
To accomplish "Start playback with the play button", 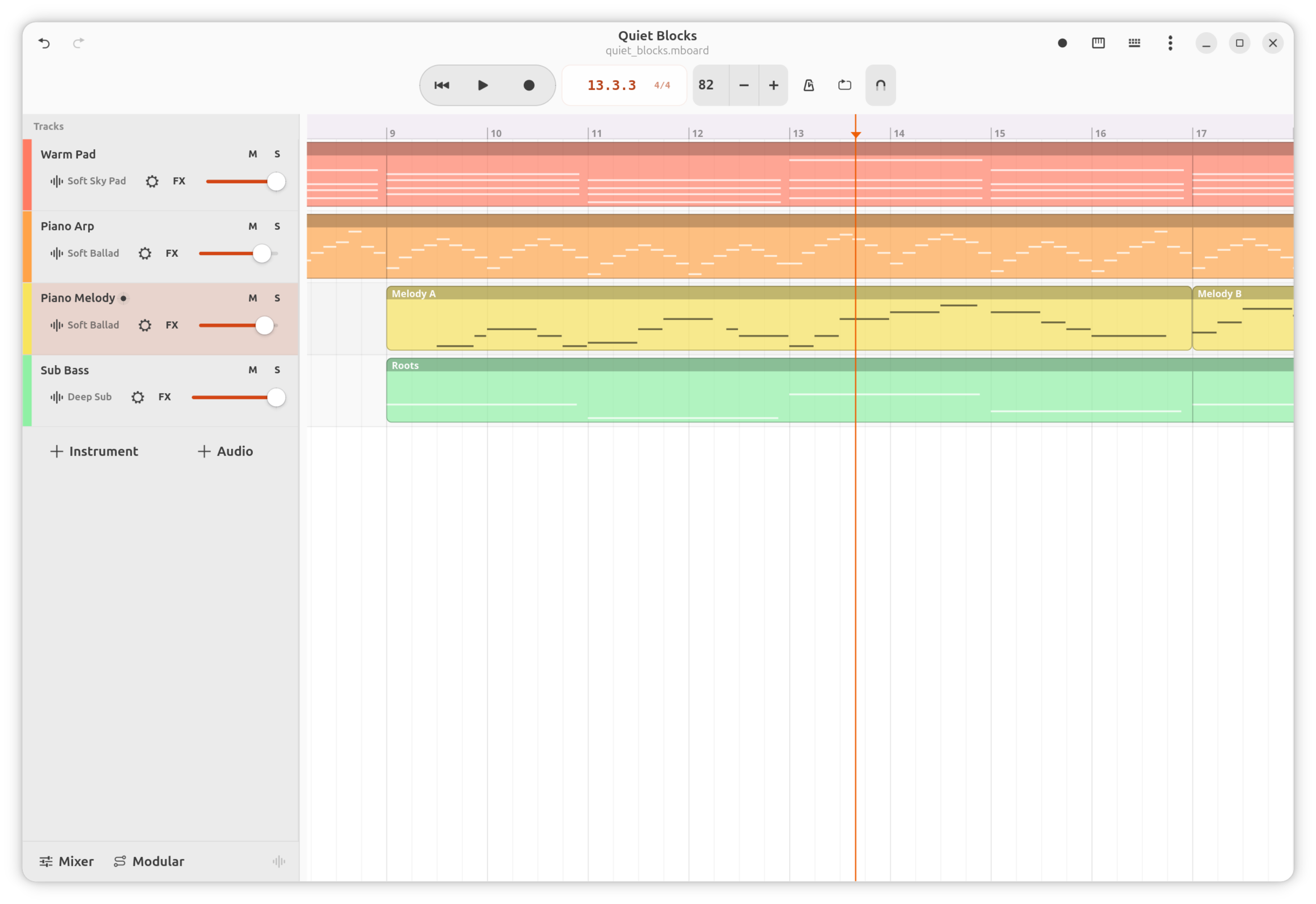I will click(483, 85).
